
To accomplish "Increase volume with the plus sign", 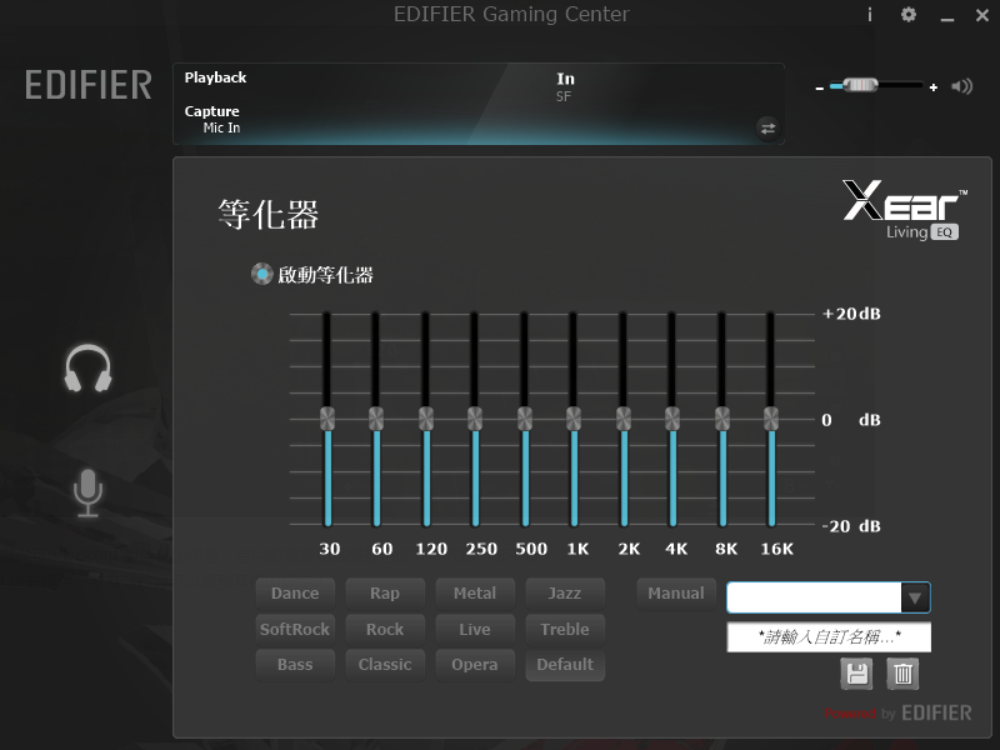I will pos(934,87).
